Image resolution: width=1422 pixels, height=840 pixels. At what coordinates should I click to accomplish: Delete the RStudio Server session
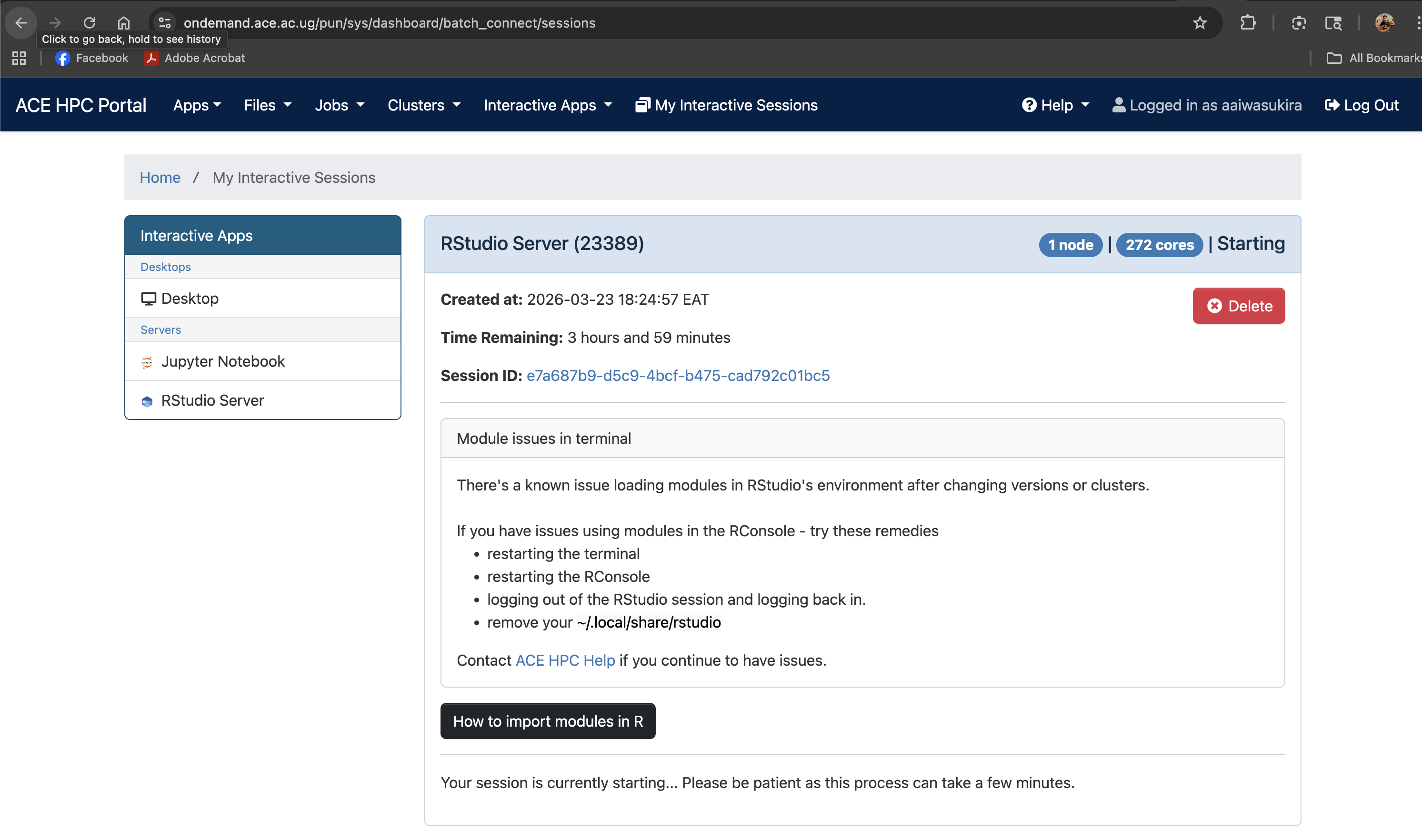pyautogui.click(x=1239, y=306)
